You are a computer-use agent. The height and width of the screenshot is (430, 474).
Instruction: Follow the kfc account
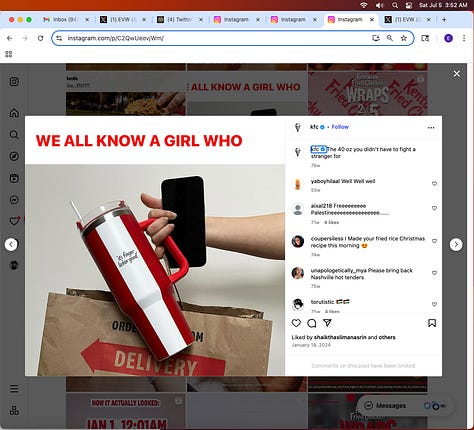(340, 127)
